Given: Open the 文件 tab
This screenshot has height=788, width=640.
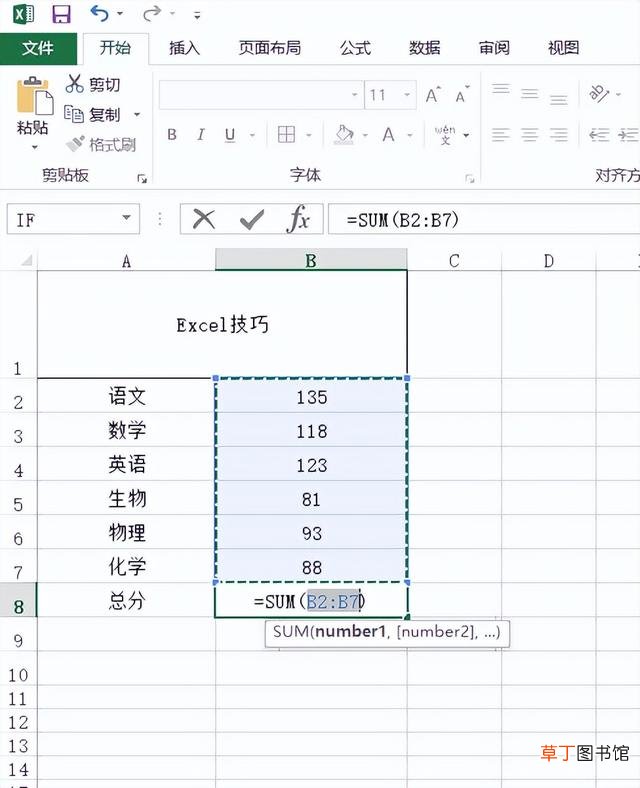Looking at the screenshot, I should coord(38,48).
